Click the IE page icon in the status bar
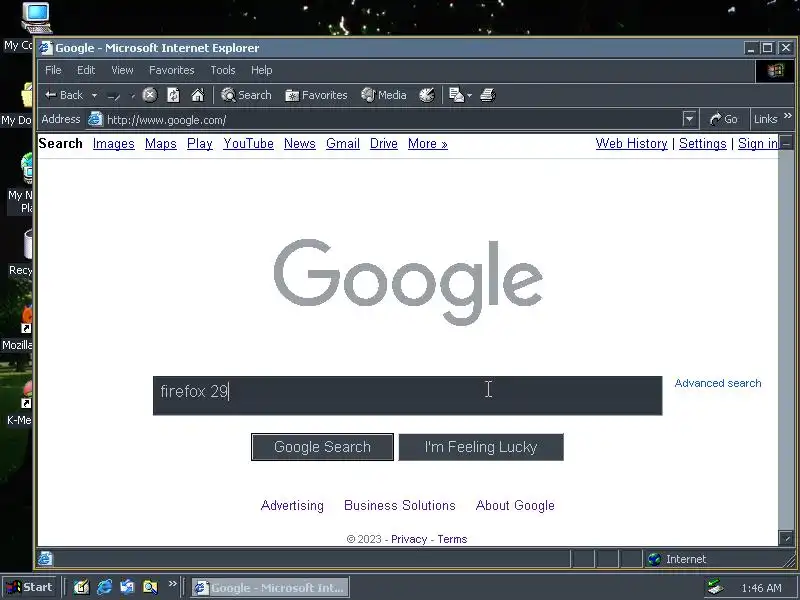 (x=45, y=559)
